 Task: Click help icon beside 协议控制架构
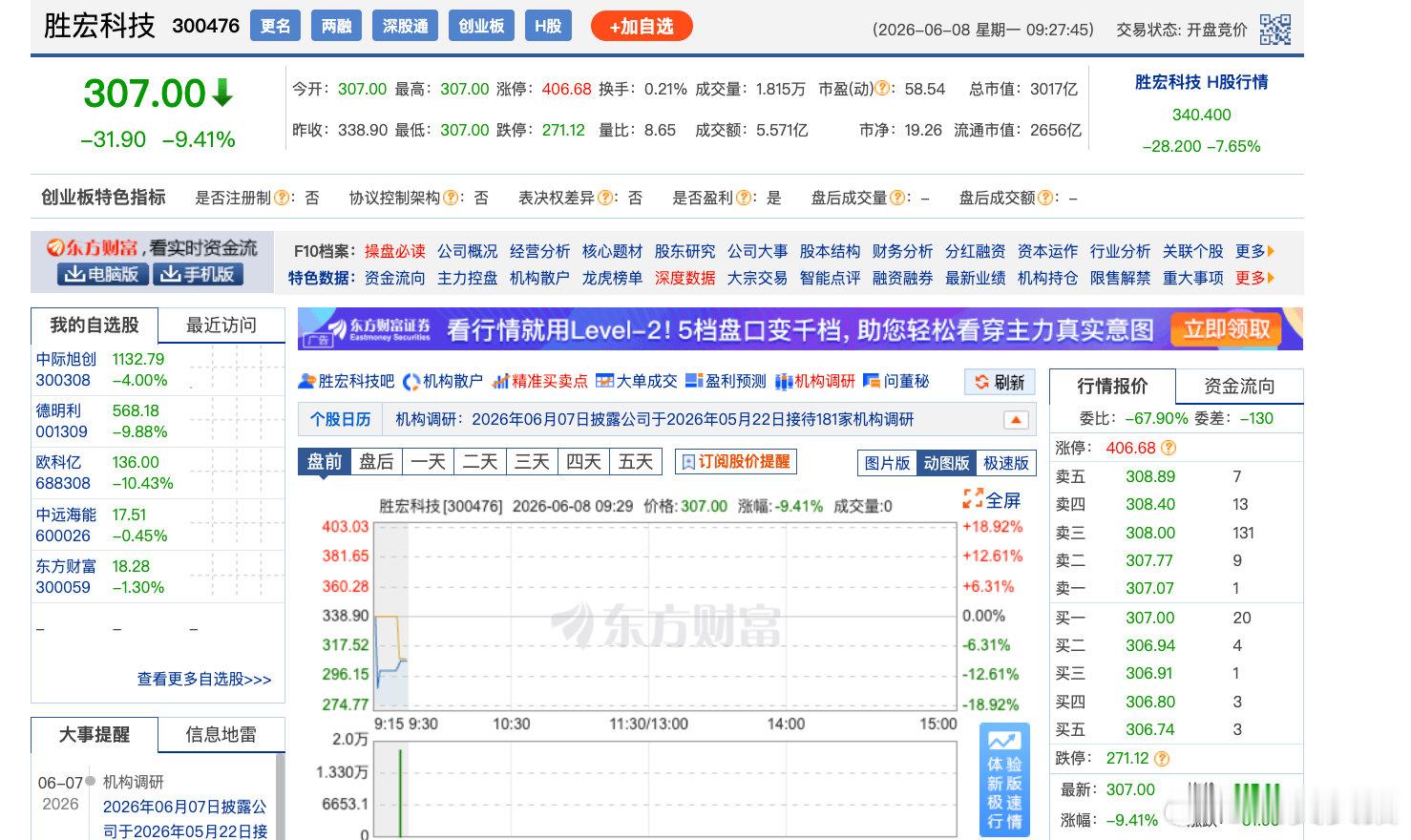[x=451, y=198]
